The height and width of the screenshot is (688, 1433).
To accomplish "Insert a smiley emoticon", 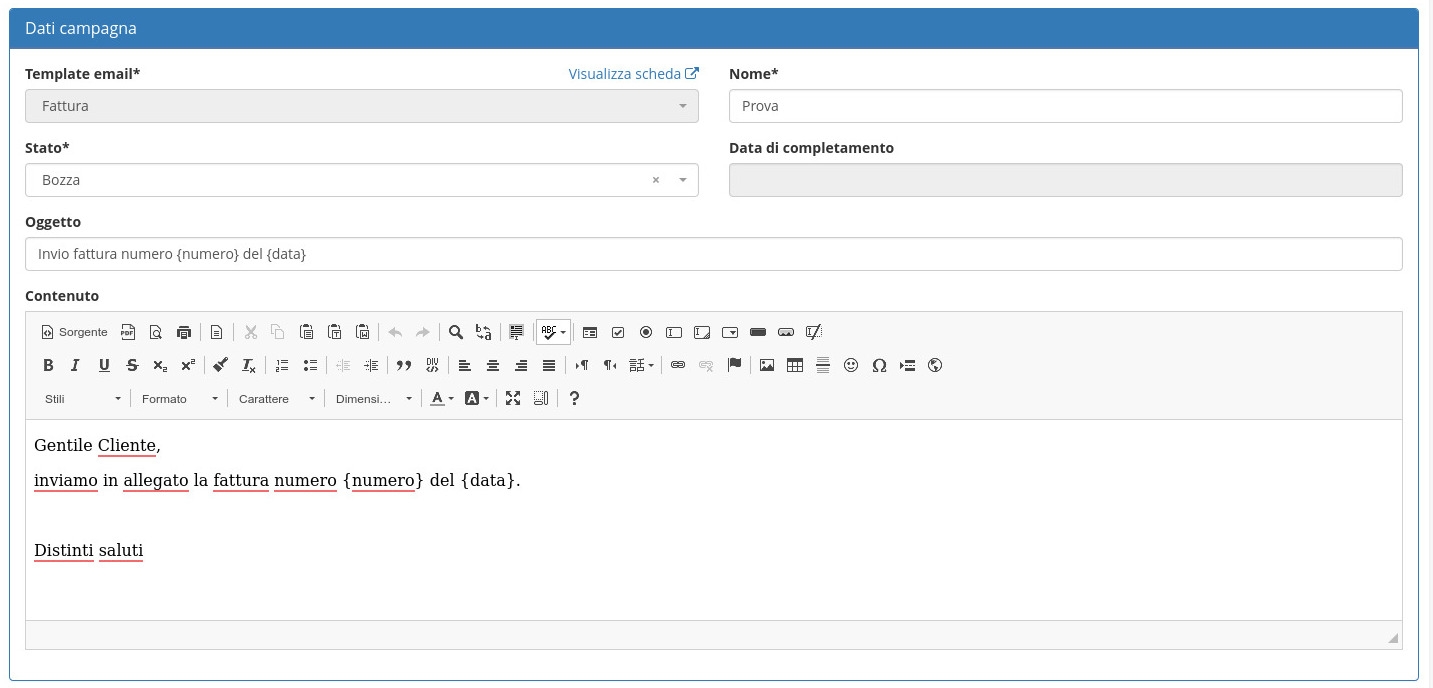I will [851, 365].
